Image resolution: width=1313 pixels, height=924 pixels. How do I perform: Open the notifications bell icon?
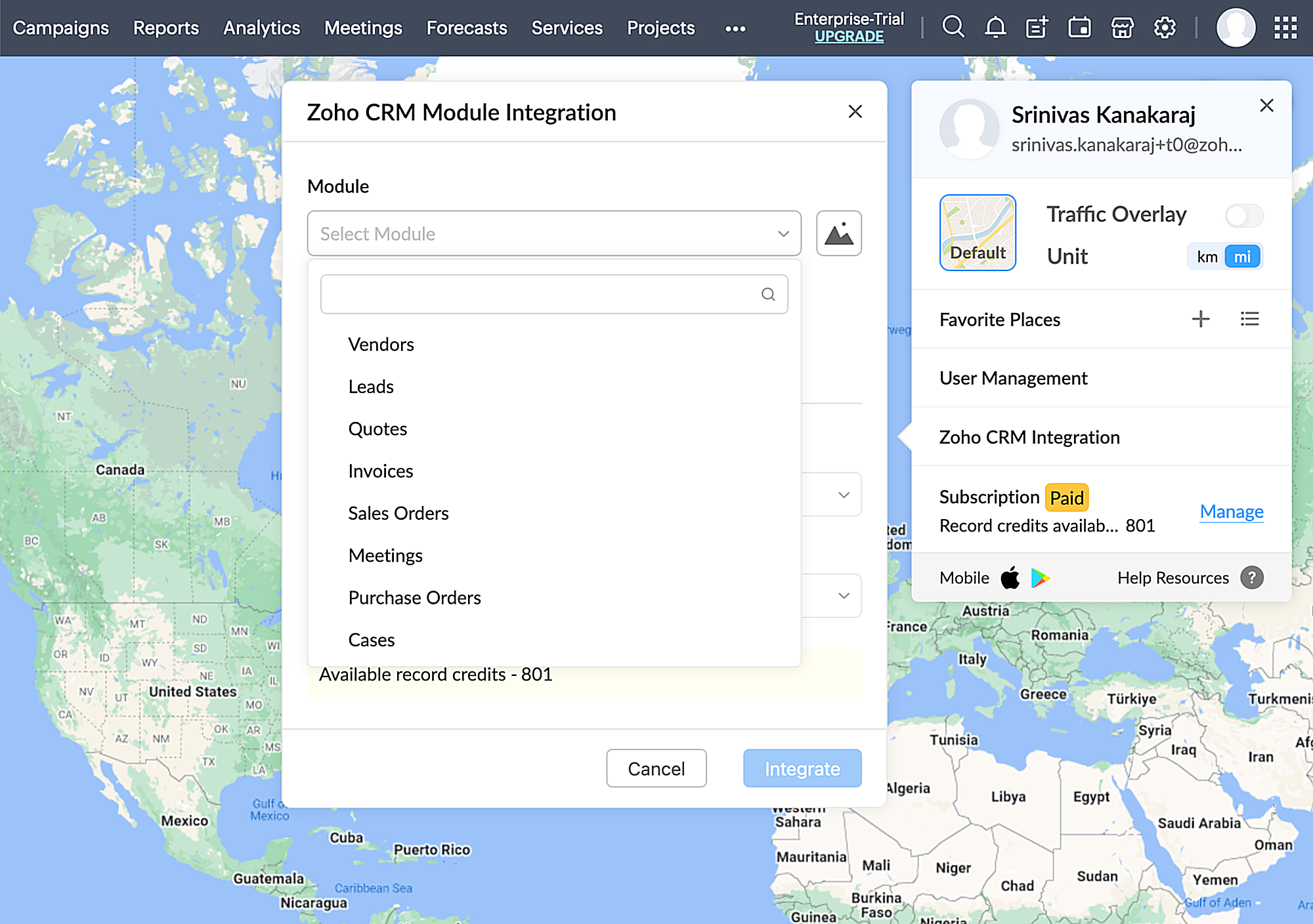995,28
